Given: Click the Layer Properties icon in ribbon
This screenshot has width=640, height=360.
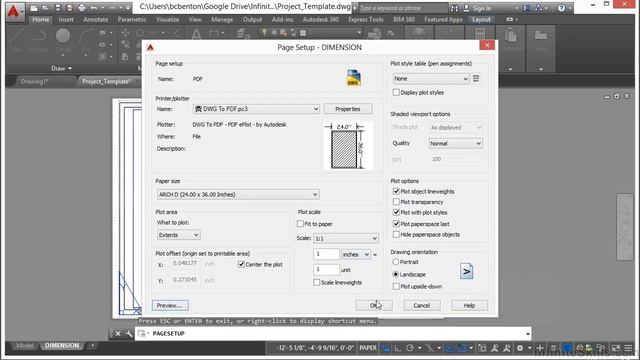Looking at the screenshot, I should coord(242,35).
